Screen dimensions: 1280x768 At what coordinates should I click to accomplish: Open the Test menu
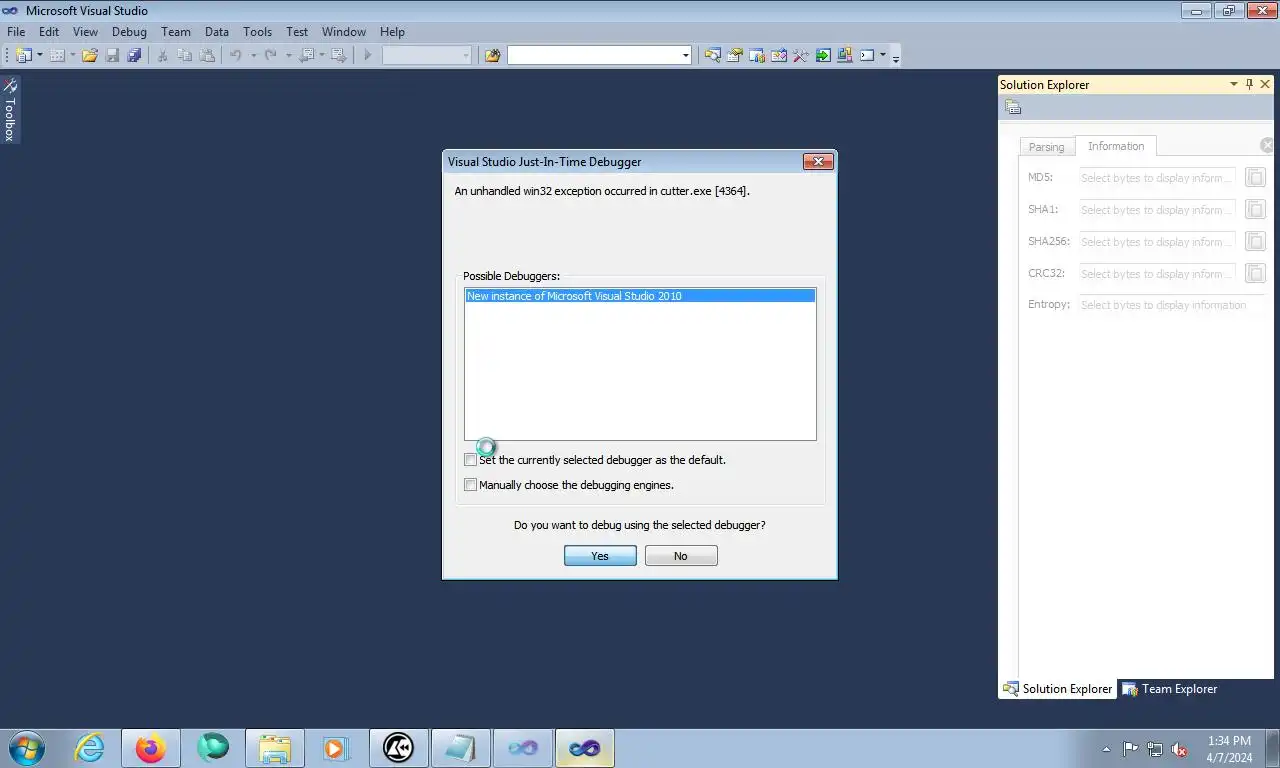click(297, 32)
